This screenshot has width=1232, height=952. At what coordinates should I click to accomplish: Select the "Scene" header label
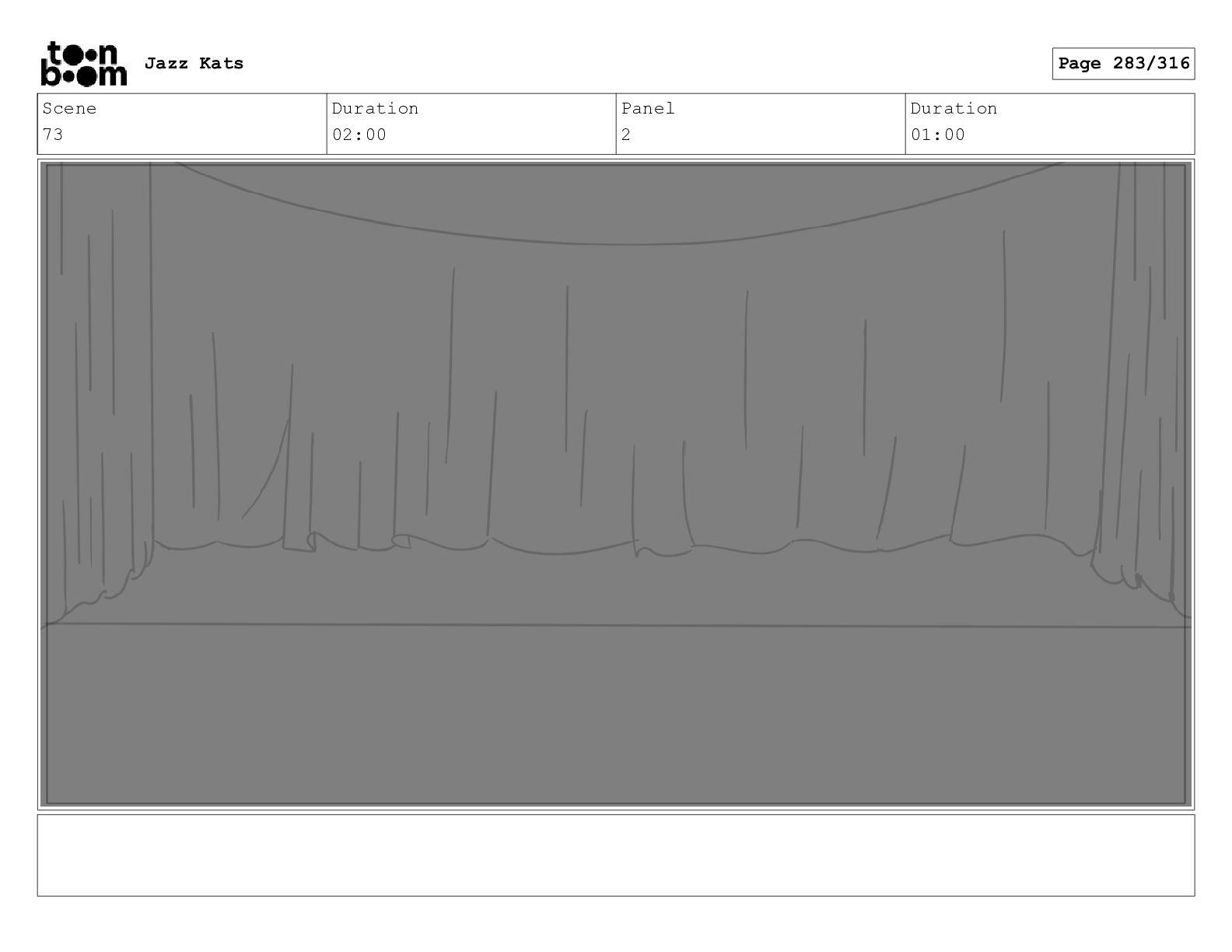[x=69, y=108]
